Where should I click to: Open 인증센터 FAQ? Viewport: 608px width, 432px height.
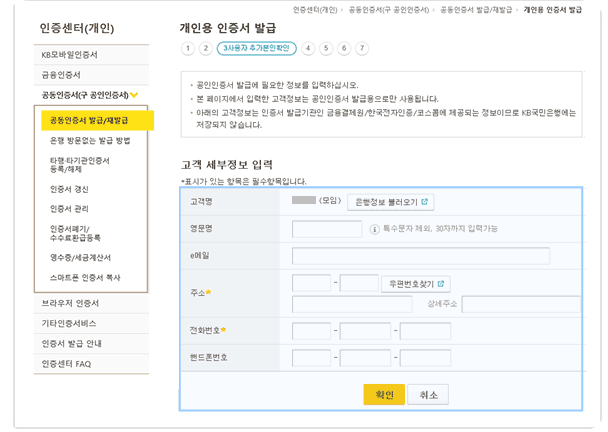click(x=91, y=364)
